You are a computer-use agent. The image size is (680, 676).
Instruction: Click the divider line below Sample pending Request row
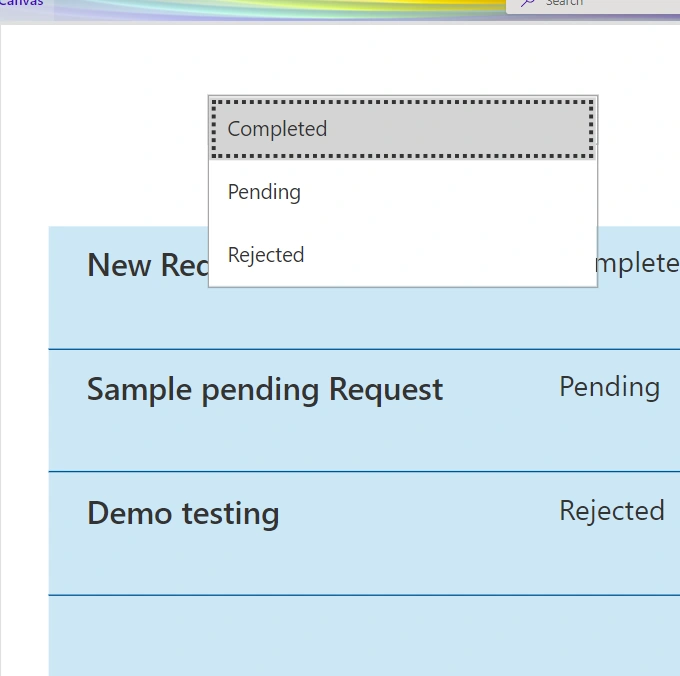(x=364, y=471)
